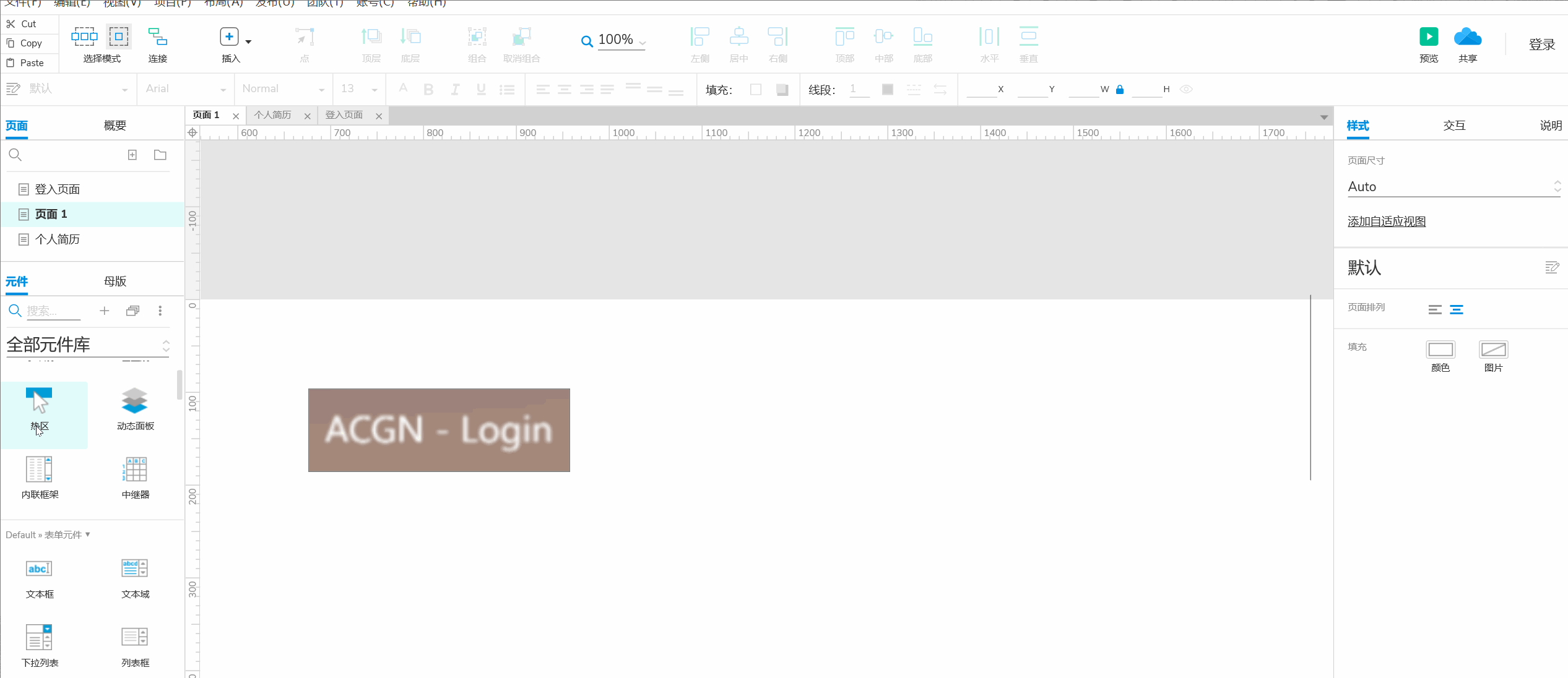Select the 个人简历 page in tree
Image resolution: width=1568 pixels, height=678 pixels.
[93, 239]
